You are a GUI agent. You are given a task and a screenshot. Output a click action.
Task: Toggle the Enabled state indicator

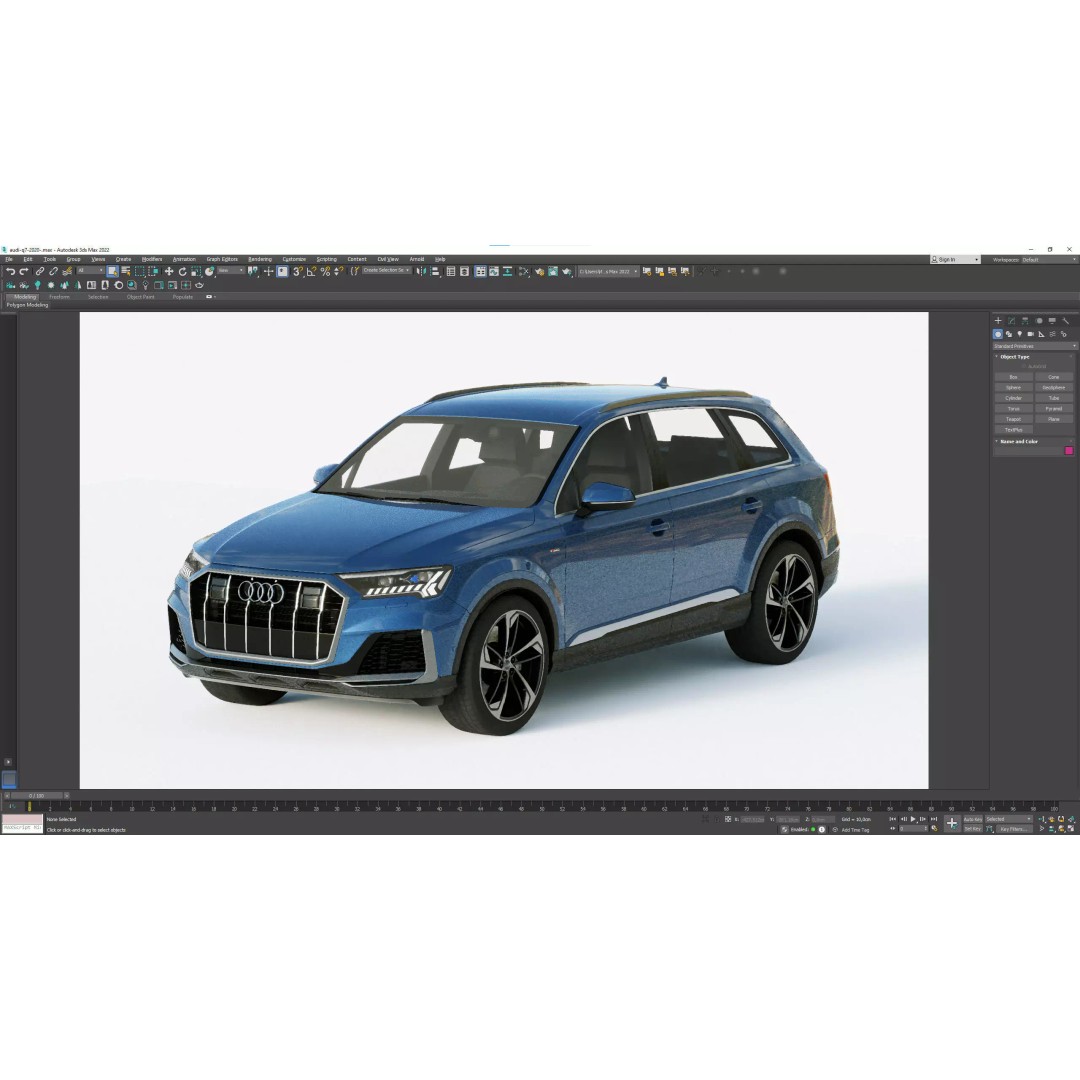click(813, 829)
